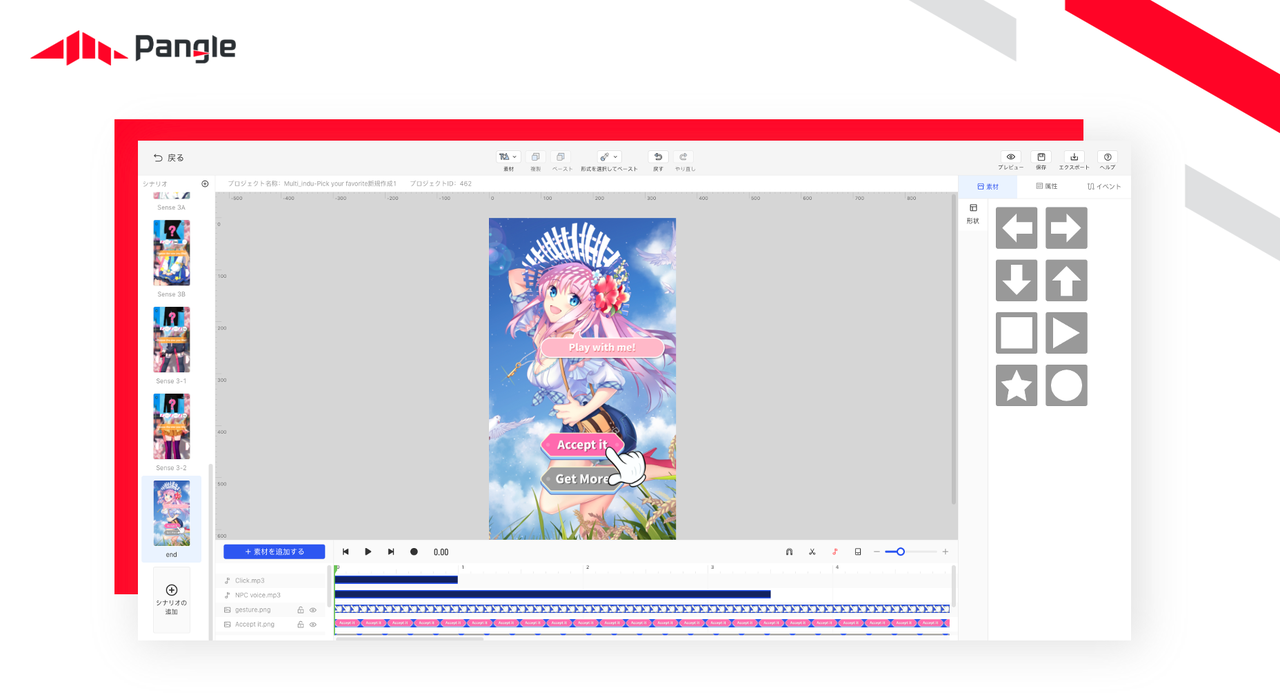The height and width of the screenshot is (697, 1280).
Task: Click the プレビュー preview eye icon
Action: pyautogui.click(x=1010, y=157)
